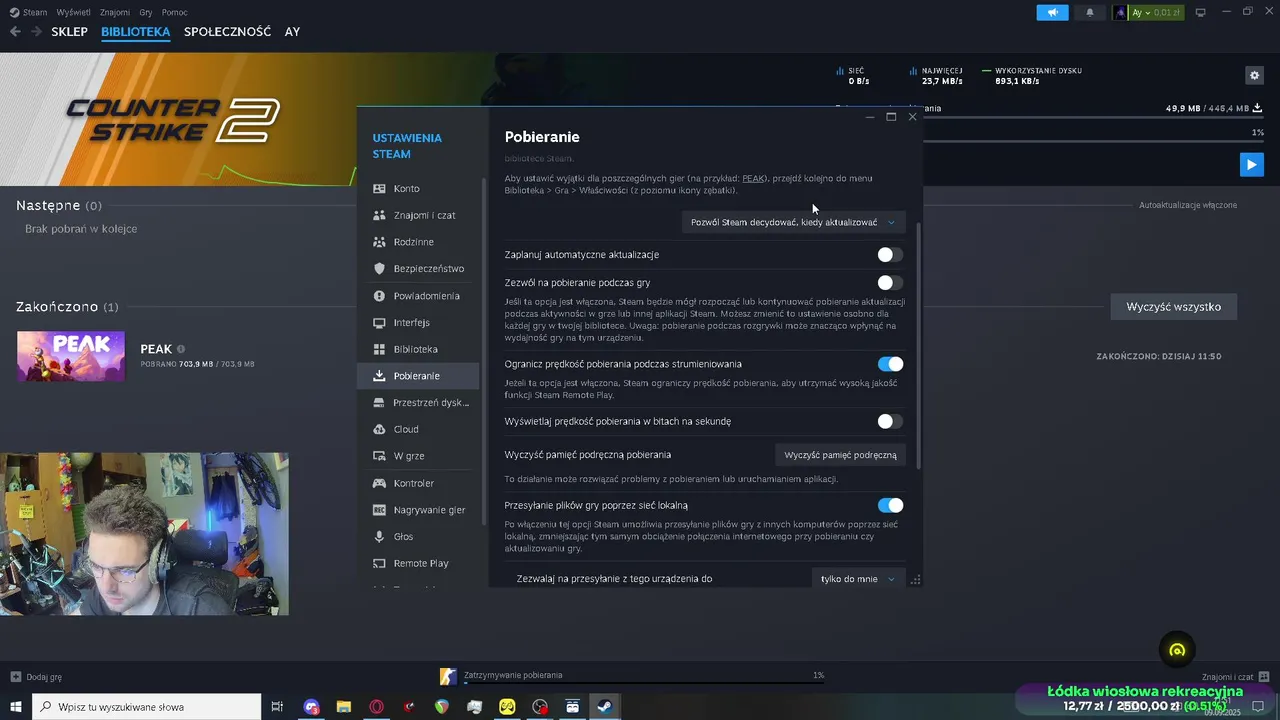Open the PEAK game thumbnail
The width and height of the screenshot is (1280, 720).
(x=71, y=356)
